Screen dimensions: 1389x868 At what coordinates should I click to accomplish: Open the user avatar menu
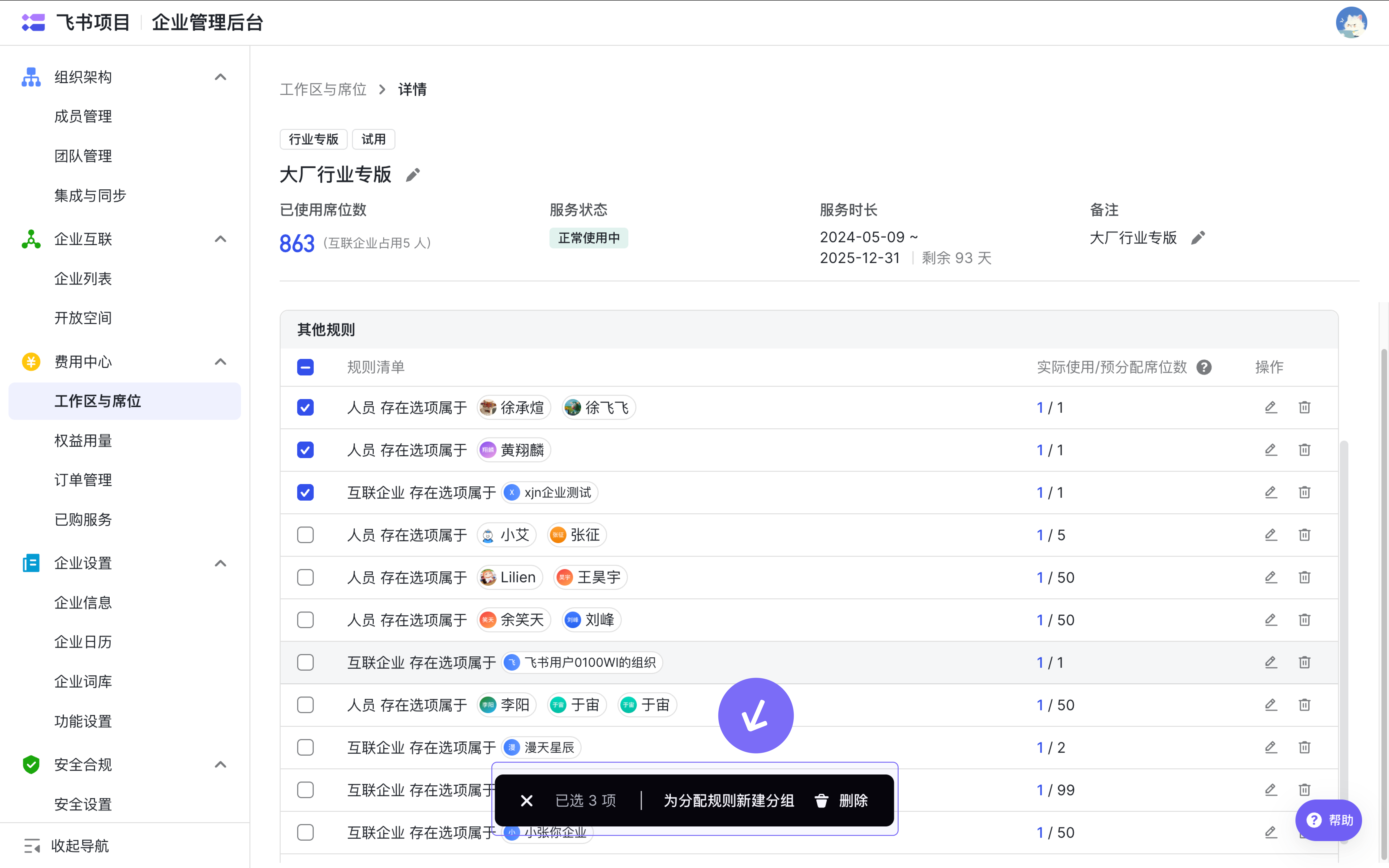click(x=1351, y=22)
